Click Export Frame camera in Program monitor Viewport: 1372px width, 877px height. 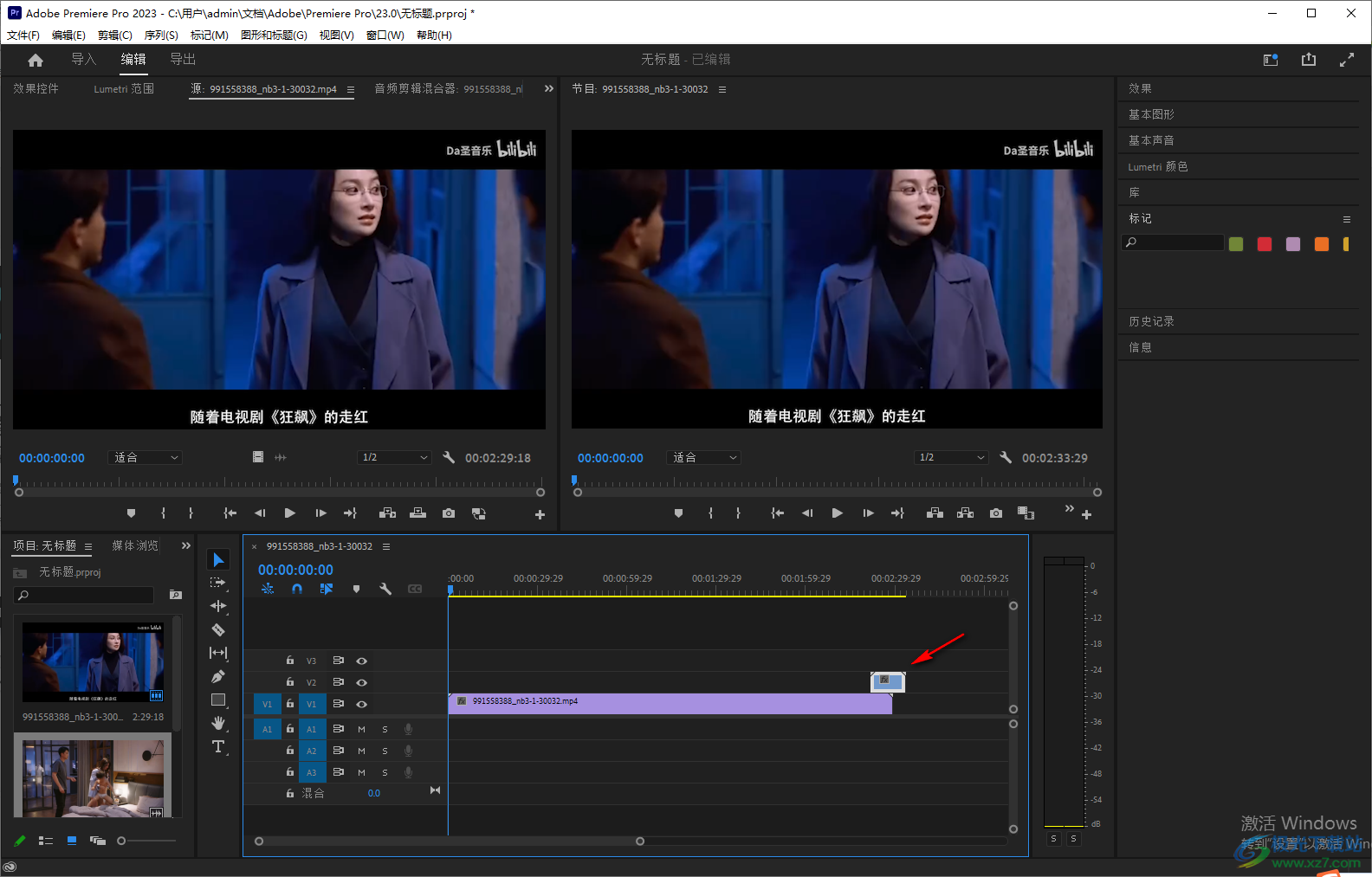[x=996, y=513]
